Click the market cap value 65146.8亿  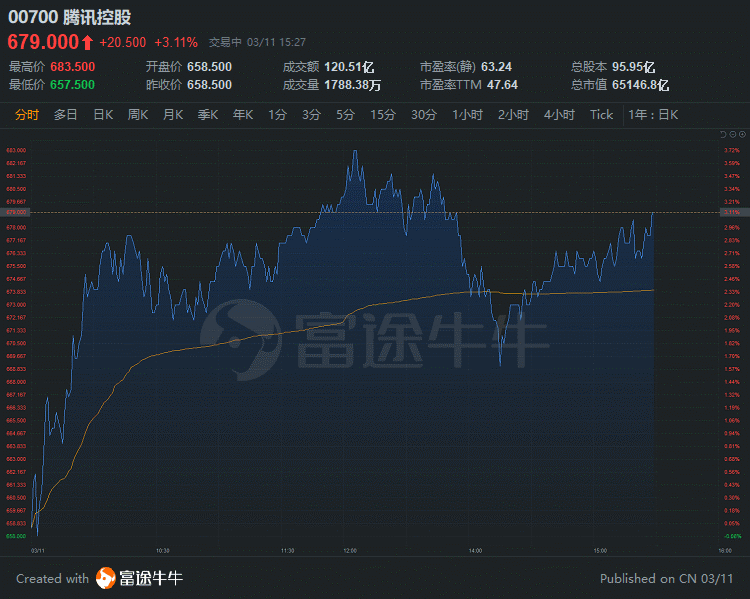click(x=640, y=85)
